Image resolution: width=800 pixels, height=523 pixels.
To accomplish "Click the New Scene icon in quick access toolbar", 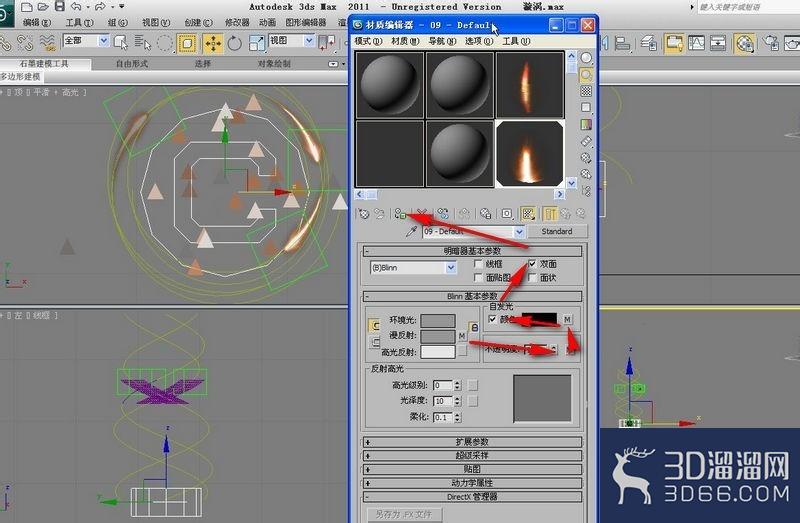I will click(x=27, y=7).
